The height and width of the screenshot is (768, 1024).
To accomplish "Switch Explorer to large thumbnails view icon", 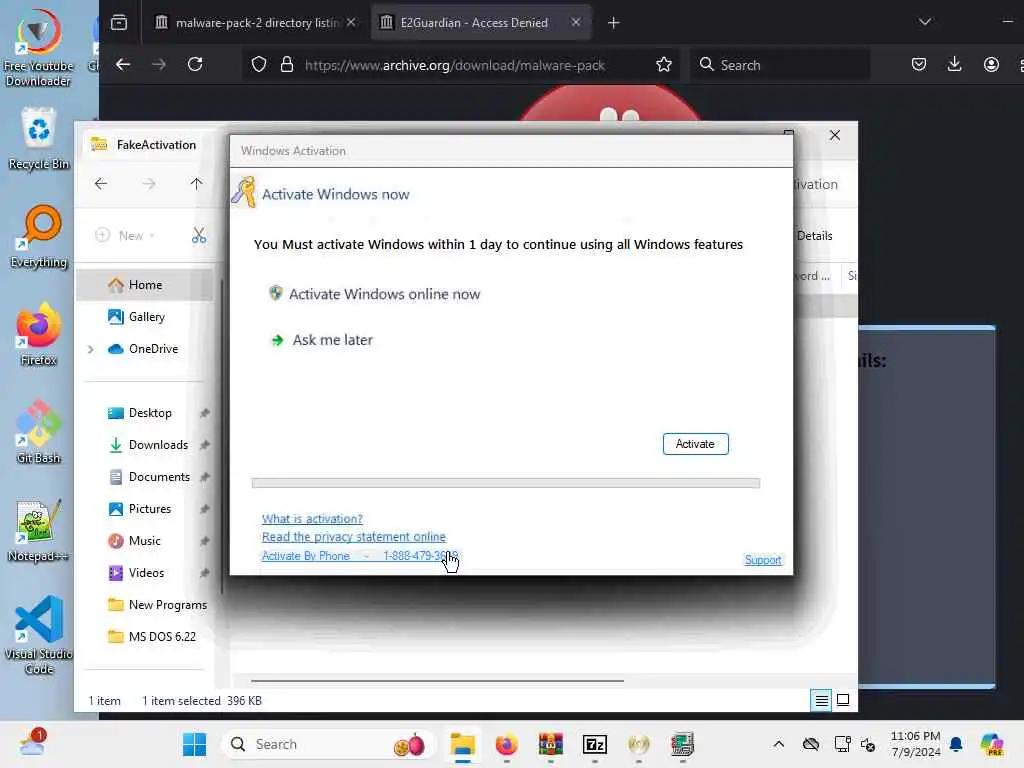I will tap(843, 701).
